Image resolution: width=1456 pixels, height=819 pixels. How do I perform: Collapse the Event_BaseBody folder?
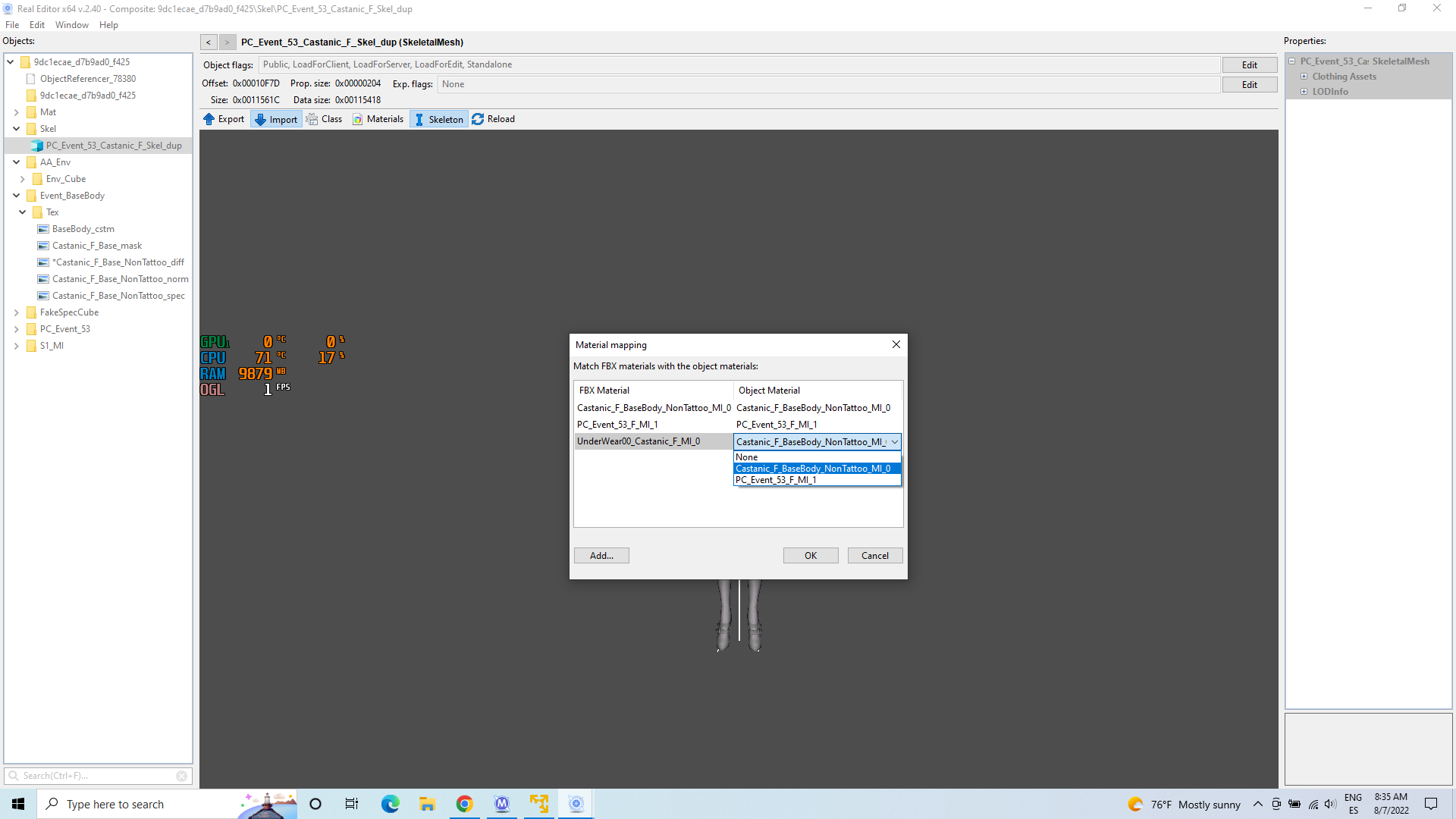[16, 196]
